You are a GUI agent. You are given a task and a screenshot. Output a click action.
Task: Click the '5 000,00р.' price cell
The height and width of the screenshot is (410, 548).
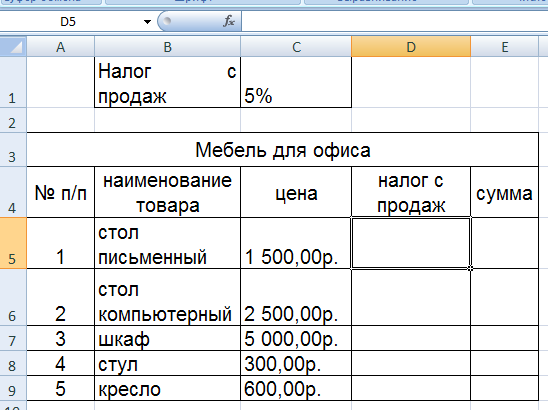tap(296, 338)
